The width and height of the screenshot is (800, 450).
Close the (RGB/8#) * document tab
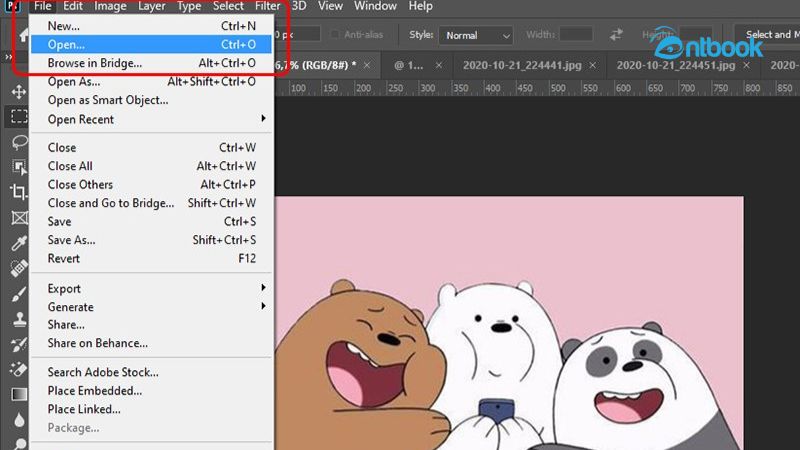coord(367,65)
